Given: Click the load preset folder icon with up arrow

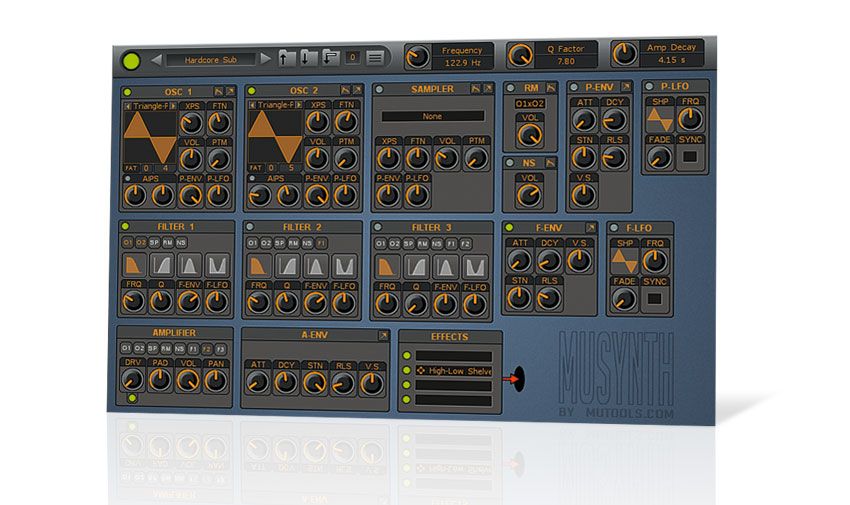Looking at the screenshot, I should pyautogui.click(x=286, y=58).
